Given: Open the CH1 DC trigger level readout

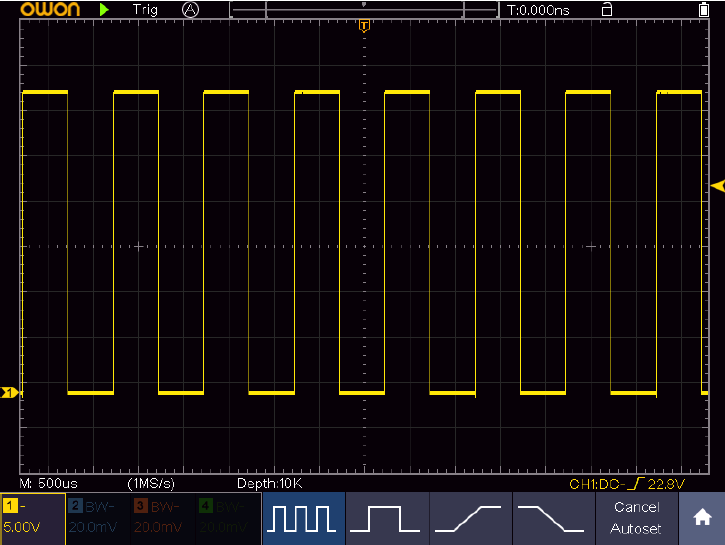Looking at the screenshot, I should tap(626, 484).
